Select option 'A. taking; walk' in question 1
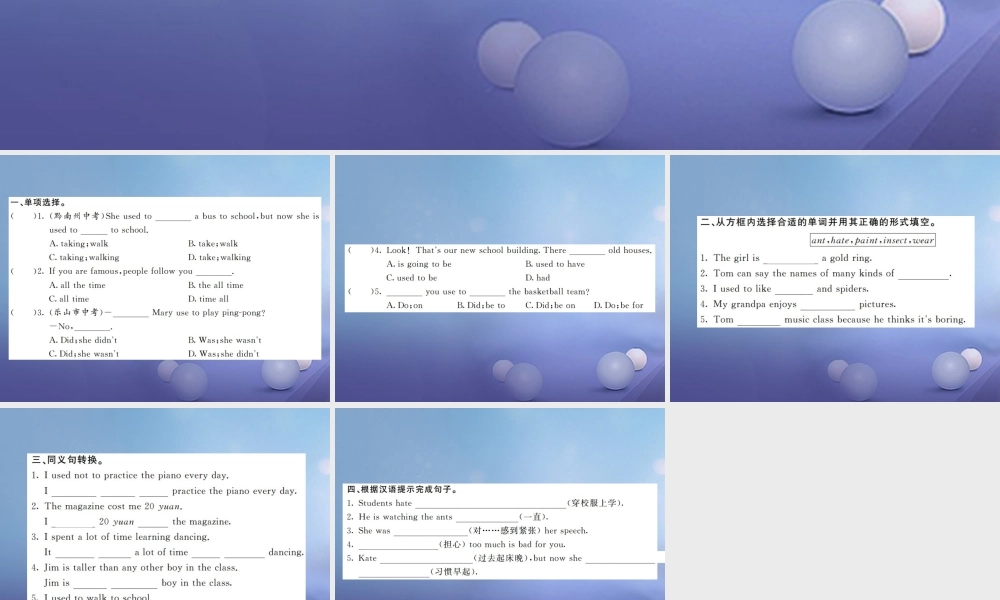Viewport: 1000px width, 600px height. click(79, 243)
